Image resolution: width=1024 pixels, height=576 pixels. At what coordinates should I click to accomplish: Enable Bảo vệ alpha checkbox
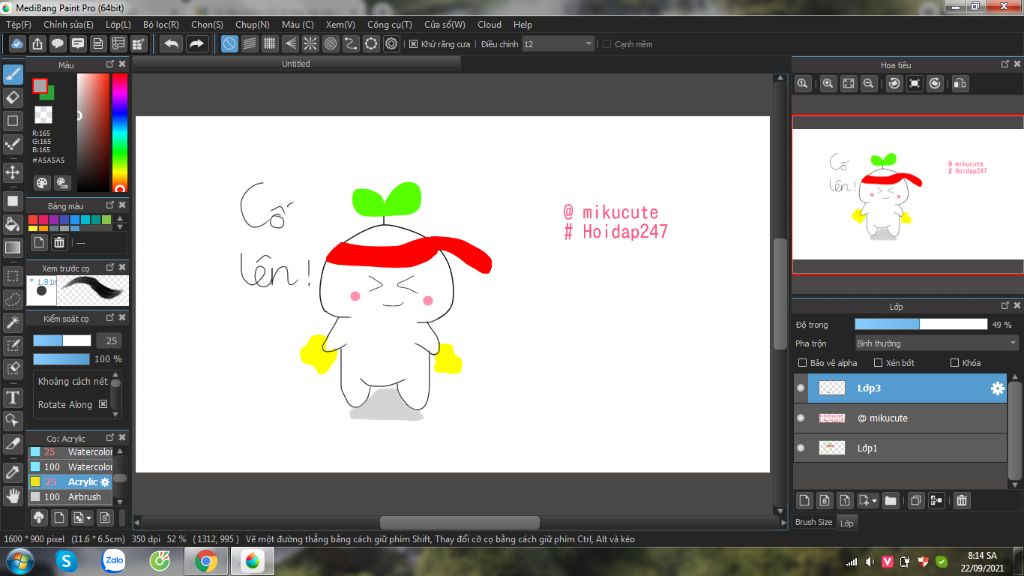coord(802,362)
